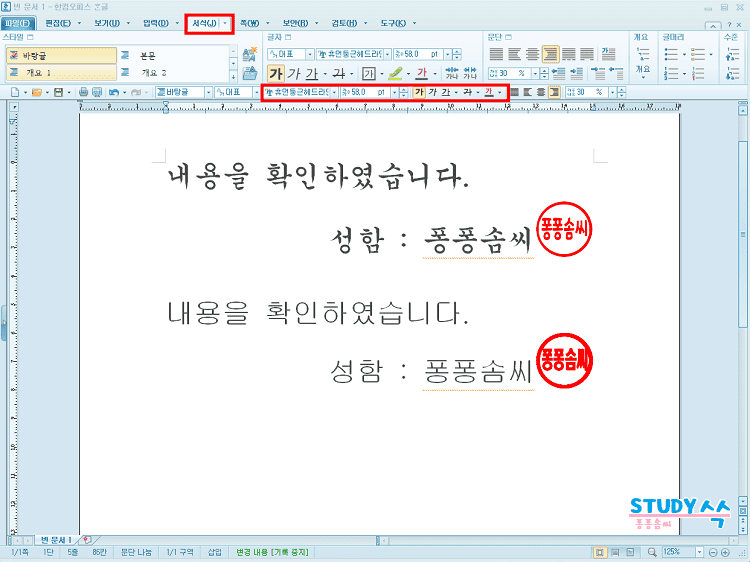Viewport: 750px width, 562px height.
Task: Open the 쪽(W) menu
Action: [x=249, y=23]
